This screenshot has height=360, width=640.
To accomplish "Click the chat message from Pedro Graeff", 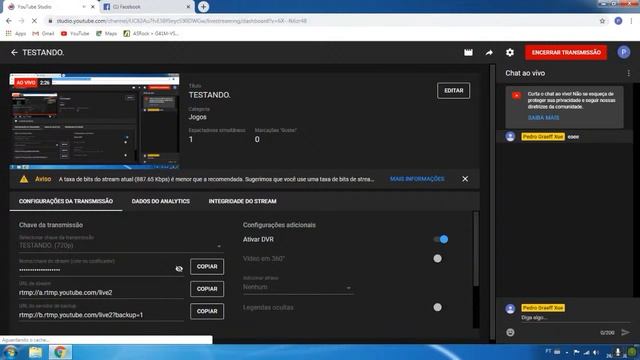I will click(564, 137).
